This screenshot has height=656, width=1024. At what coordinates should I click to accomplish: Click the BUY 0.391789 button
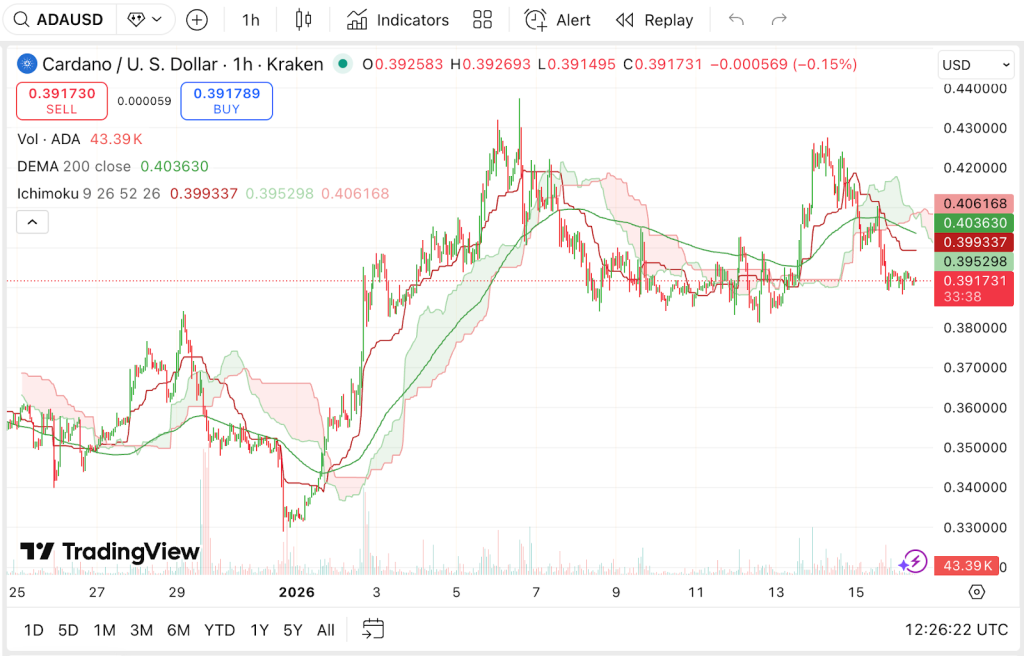(227, 101)
